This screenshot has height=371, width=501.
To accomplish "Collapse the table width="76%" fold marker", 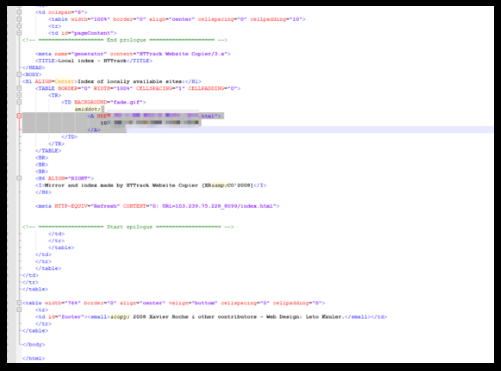I will (x=19, y=303).
